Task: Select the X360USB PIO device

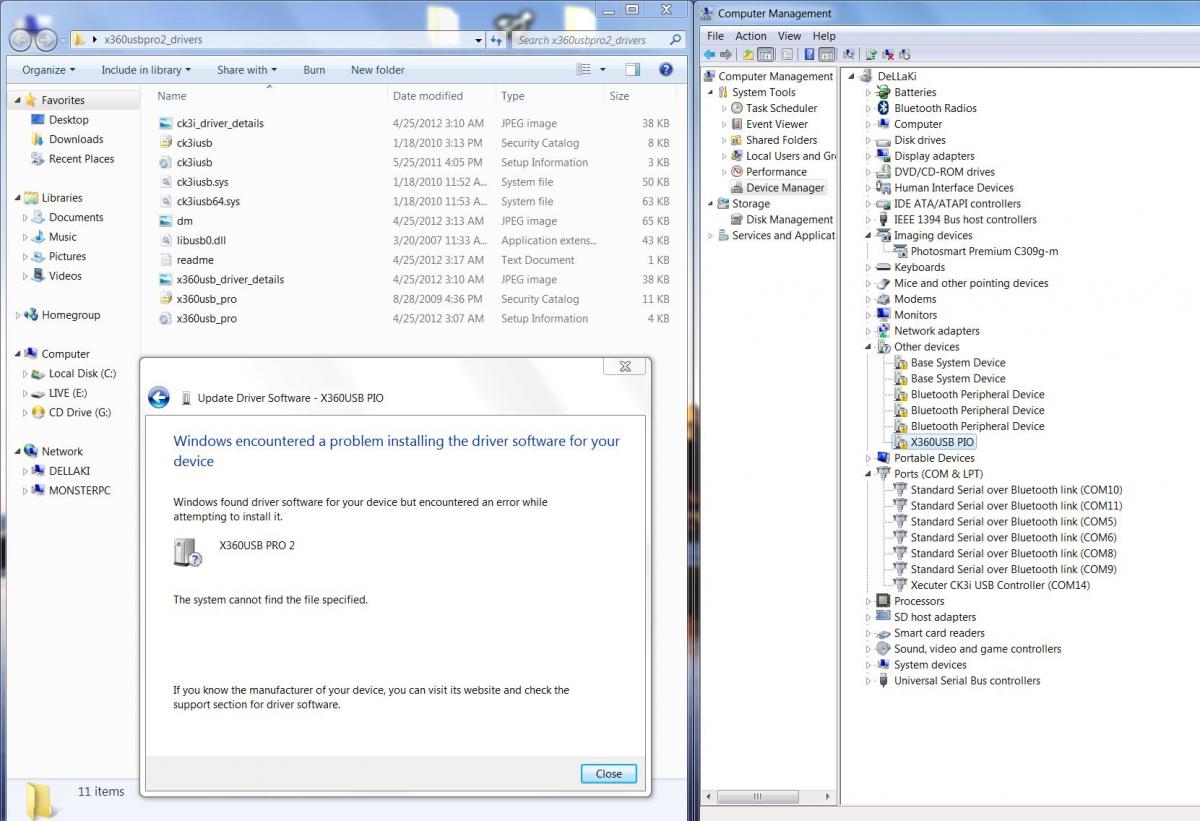Action: pos(942,442)
